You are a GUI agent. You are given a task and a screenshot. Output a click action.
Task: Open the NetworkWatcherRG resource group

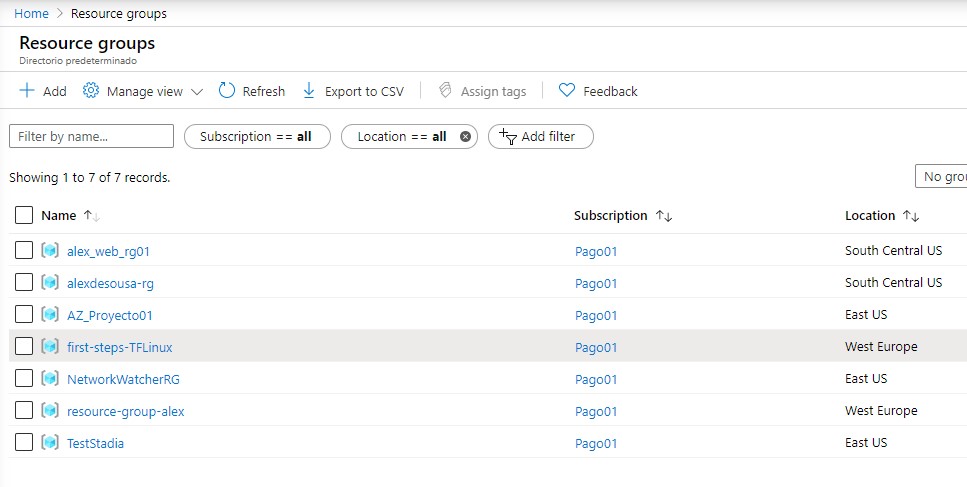(123, 380)
